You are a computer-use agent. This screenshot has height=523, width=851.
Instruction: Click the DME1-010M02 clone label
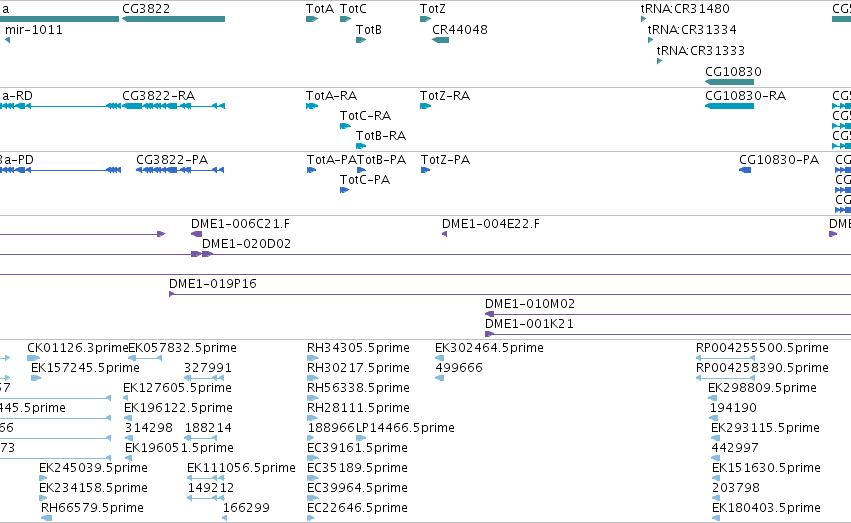530,304
